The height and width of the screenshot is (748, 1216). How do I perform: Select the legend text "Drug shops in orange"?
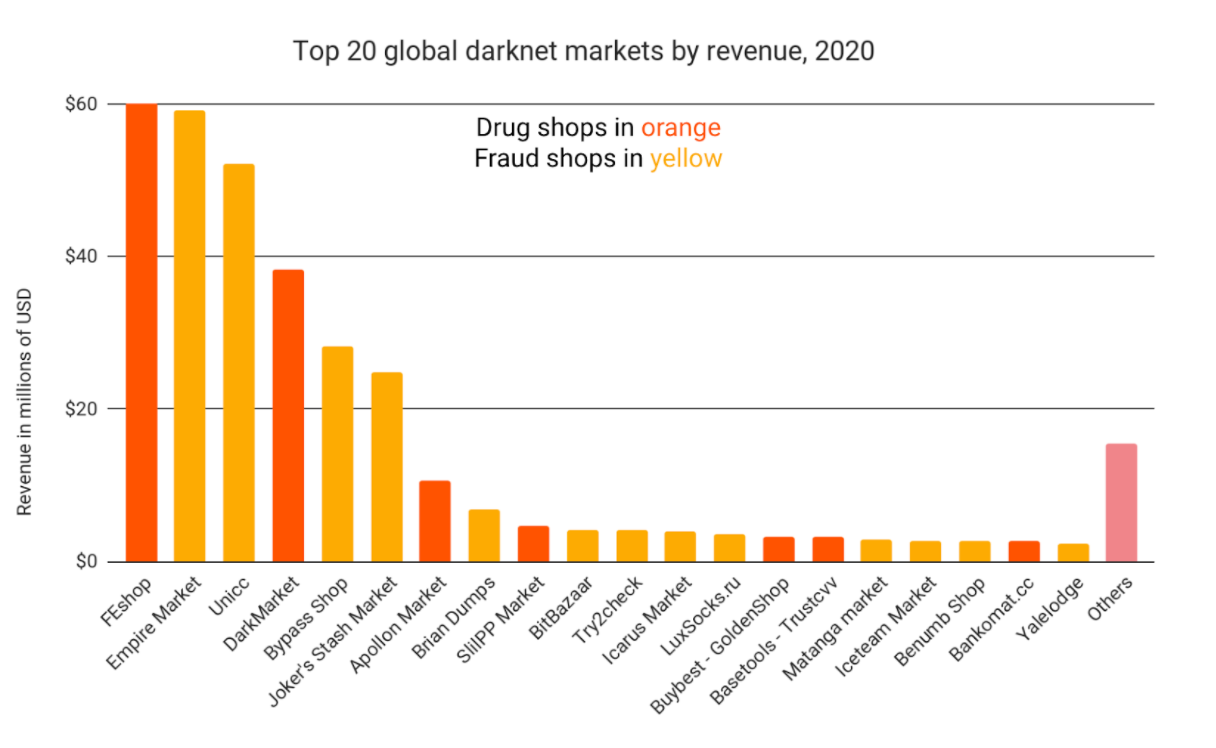(598, 128)
